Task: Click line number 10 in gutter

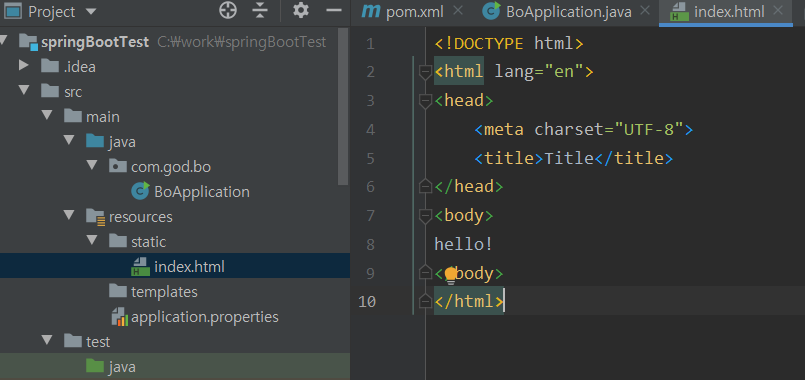Action: pyautogui.click(x=367, y=301)
